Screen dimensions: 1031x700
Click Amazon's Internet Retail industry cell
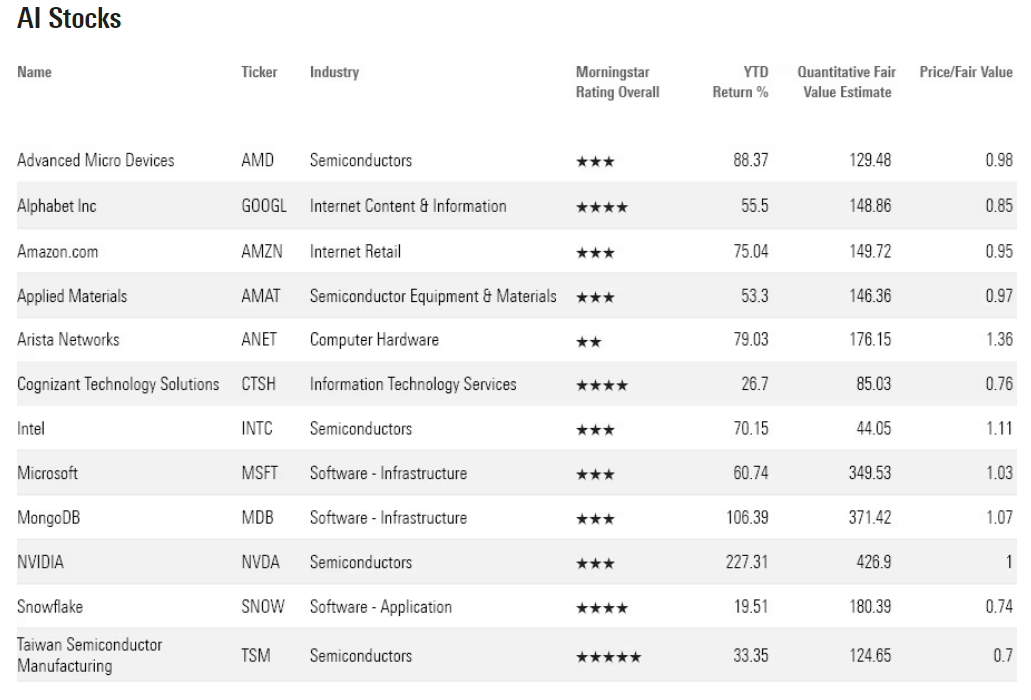coord(355,251)
